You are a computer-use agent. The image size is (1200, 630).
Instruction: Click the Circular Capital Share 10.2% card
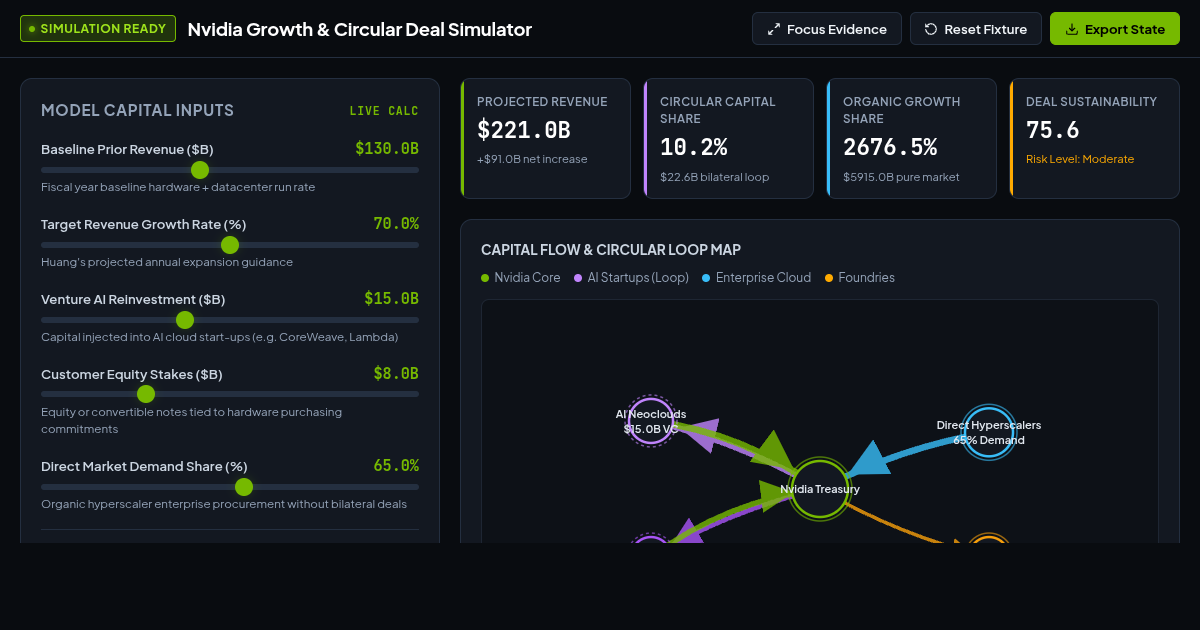[729, 138]
